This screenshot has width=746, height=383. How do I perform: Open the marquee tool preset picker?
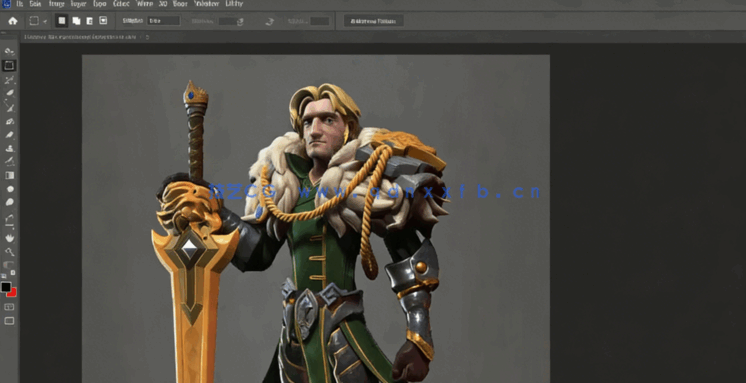38,21
